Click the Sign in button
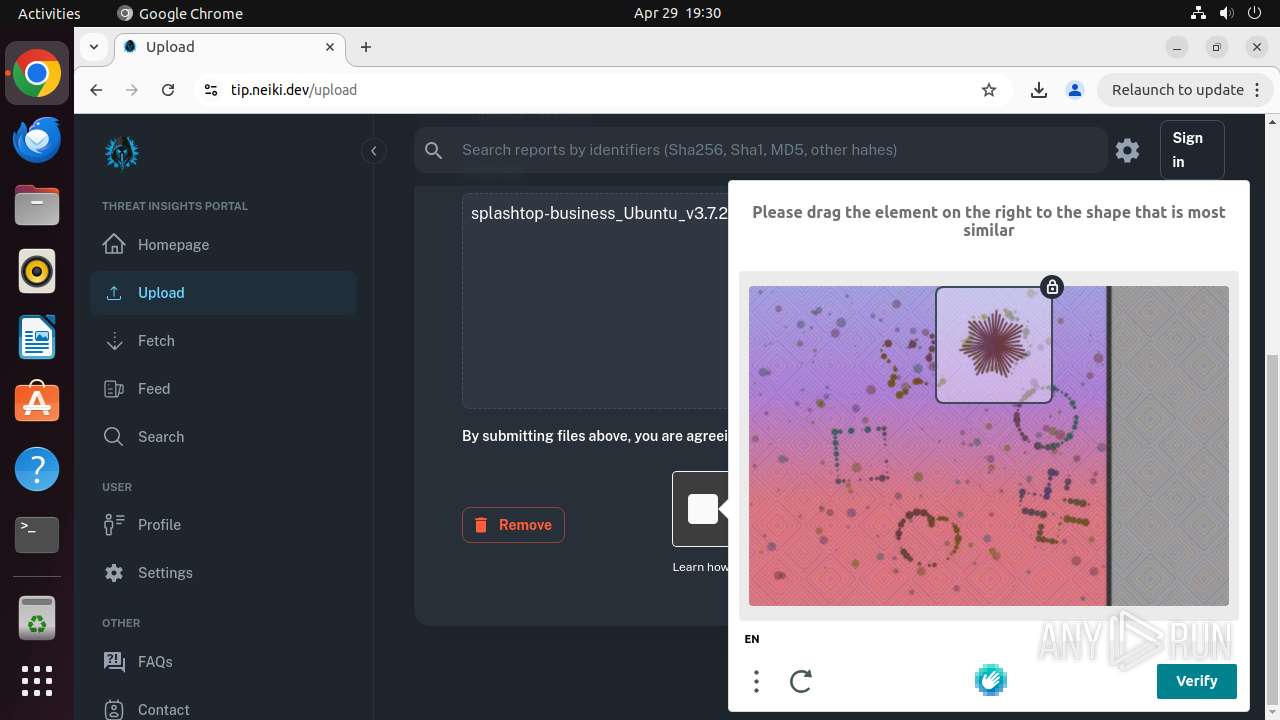 click(1192, 150)
